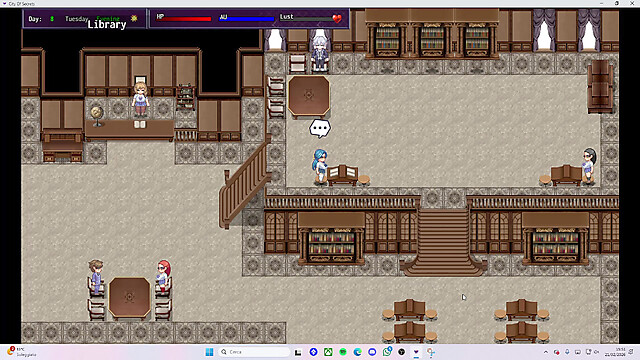Open WhatsApp from the taskbar
The image size is (640, 360).
pos(387,351)
